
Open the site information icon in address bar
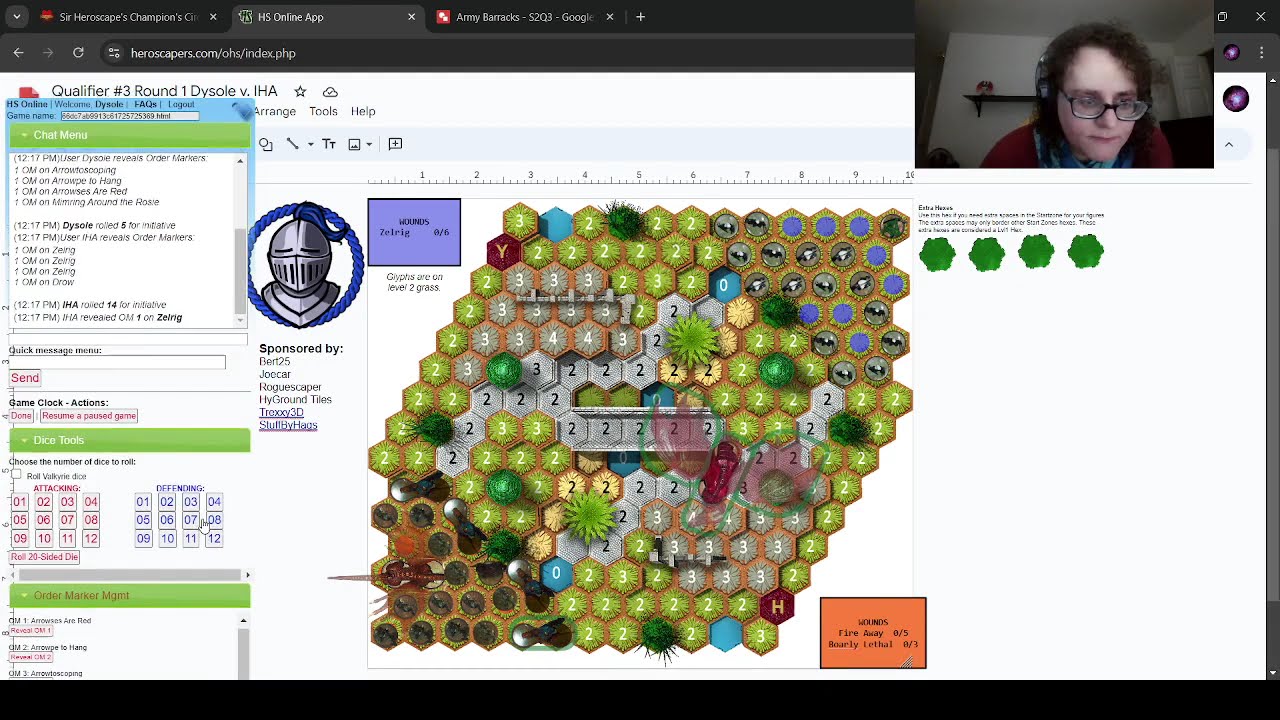click(x=114, y=53)
